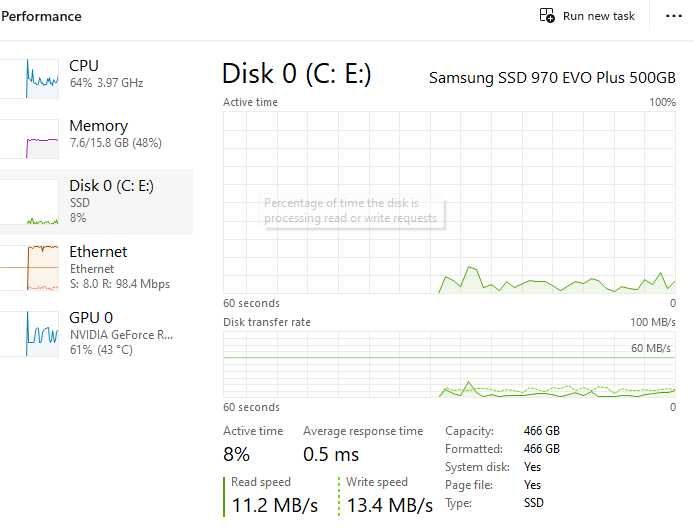The height and width of the screenshot is (529, 694).
Task: Click the Run new task icon
Action: tap(547, 16)
